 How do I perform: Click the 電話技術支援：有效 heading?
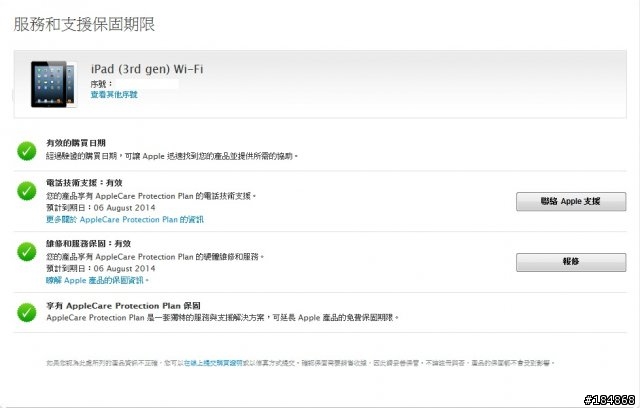point(84,183)
